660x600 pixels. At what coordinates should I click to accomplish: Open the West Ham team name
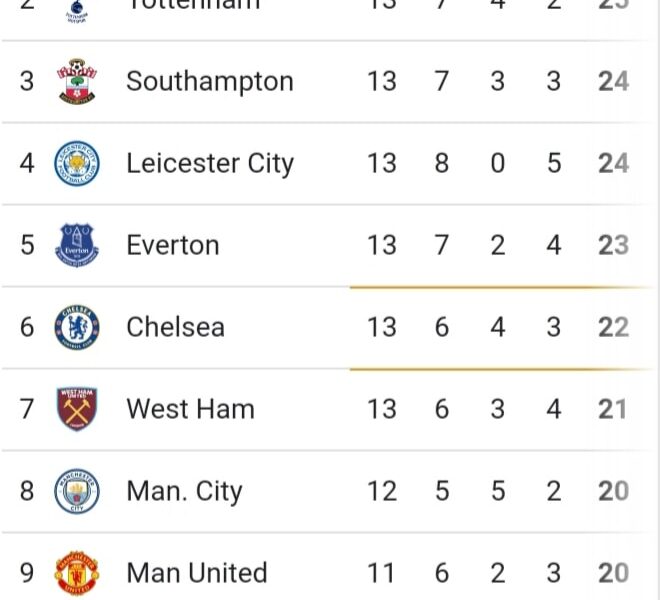click(191, 409)
